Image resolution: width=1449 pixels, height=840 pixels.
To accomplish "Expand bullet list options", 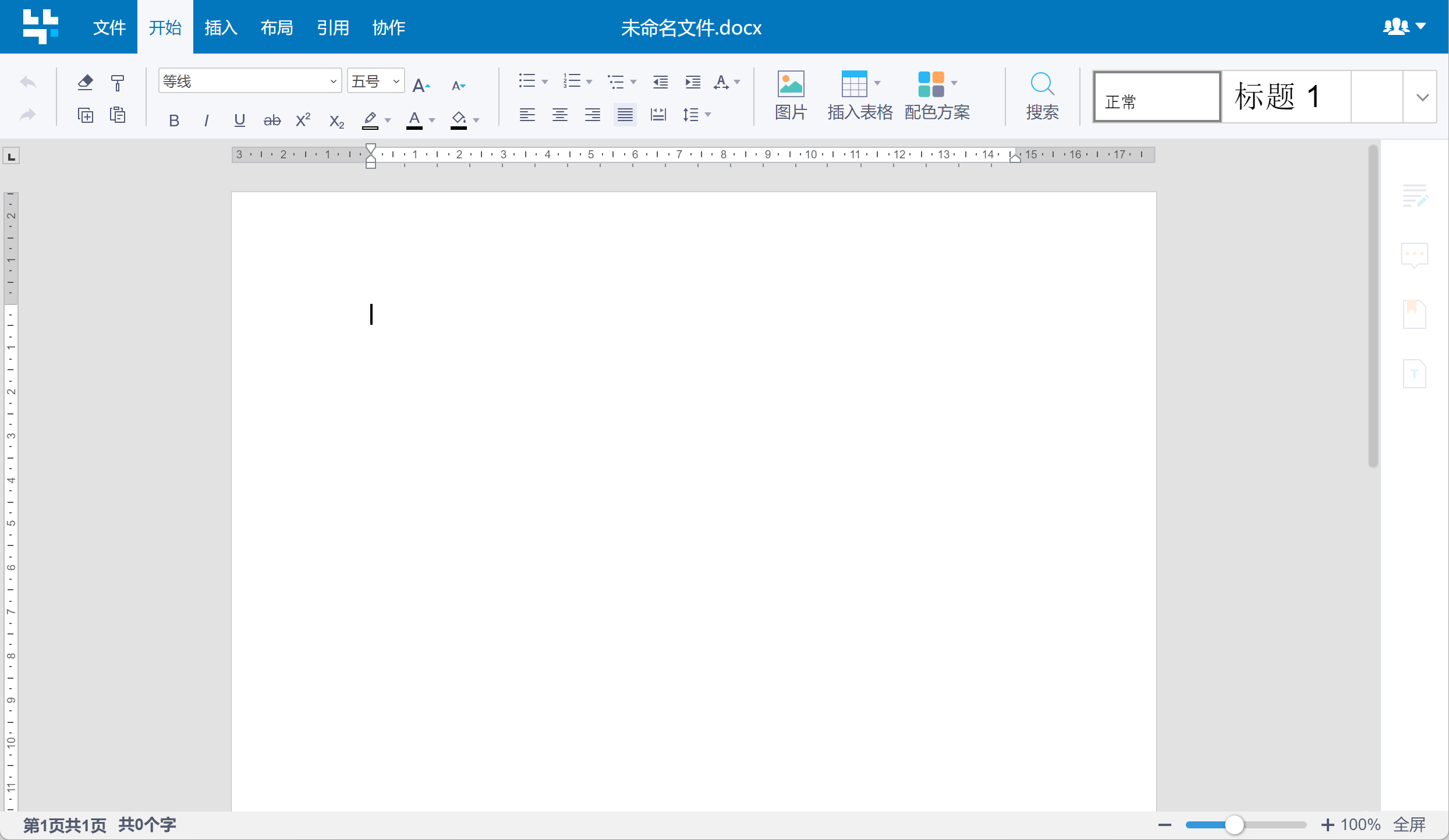I will [545, 82].
